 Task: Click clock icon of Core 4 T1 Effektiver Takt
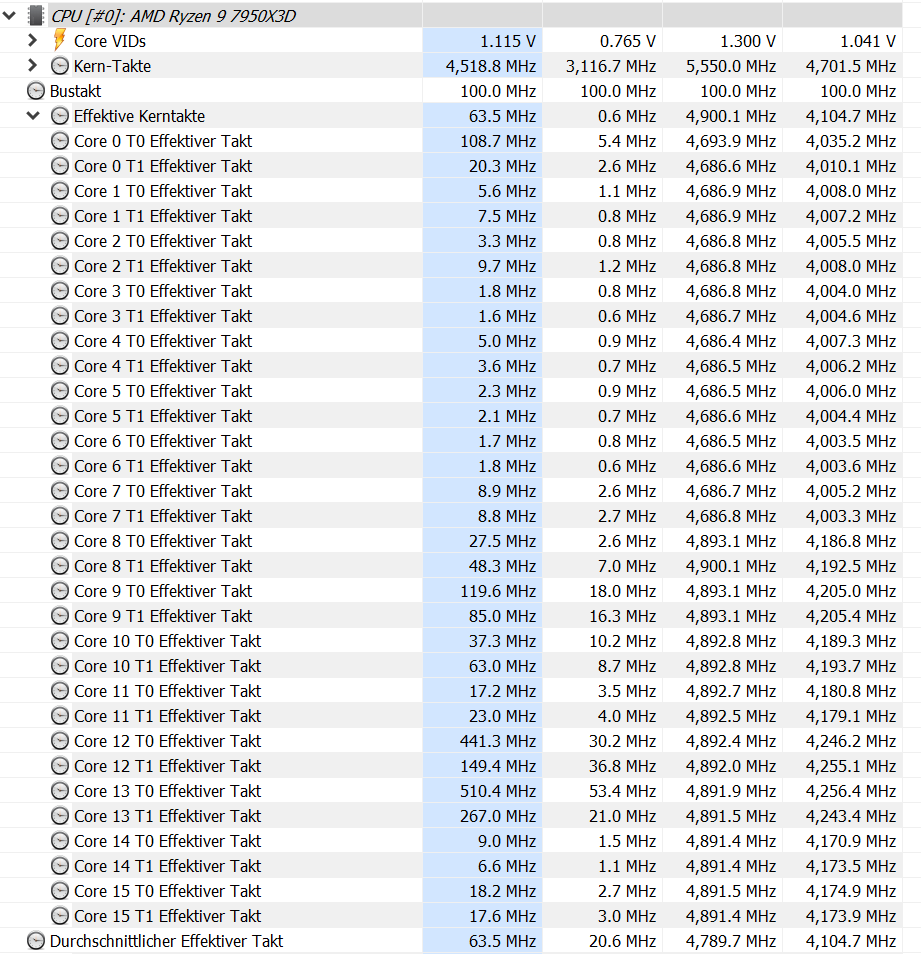(x=60, y=366)
